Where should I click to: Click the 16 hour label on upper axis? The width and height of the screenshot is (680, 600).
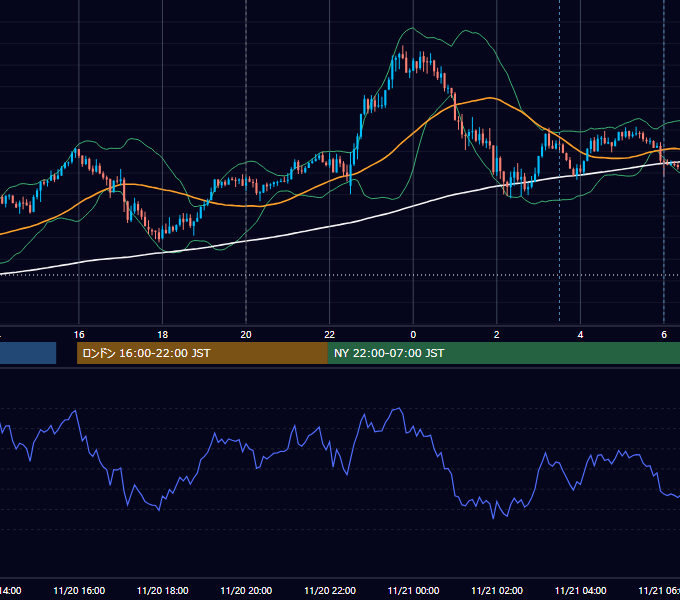(79, 335)
